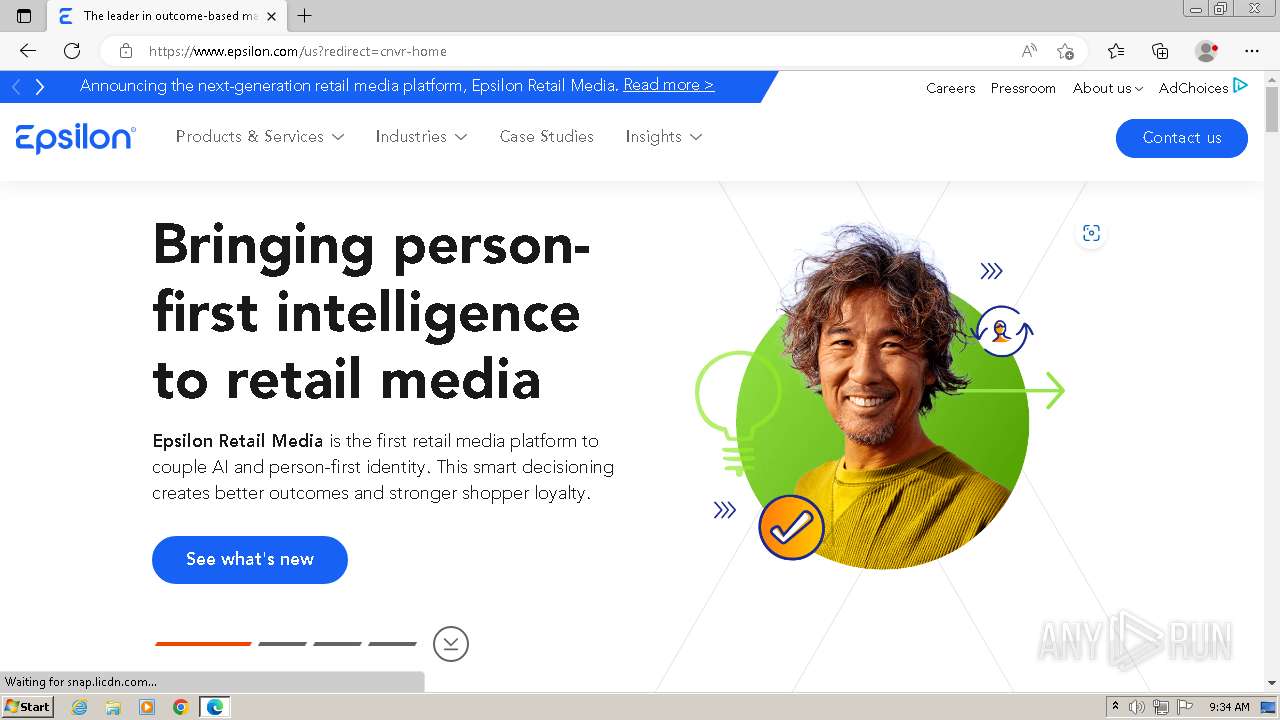1280x720 pixels.
Task: Click the browser profile avatar
Action: [1207, 51]
